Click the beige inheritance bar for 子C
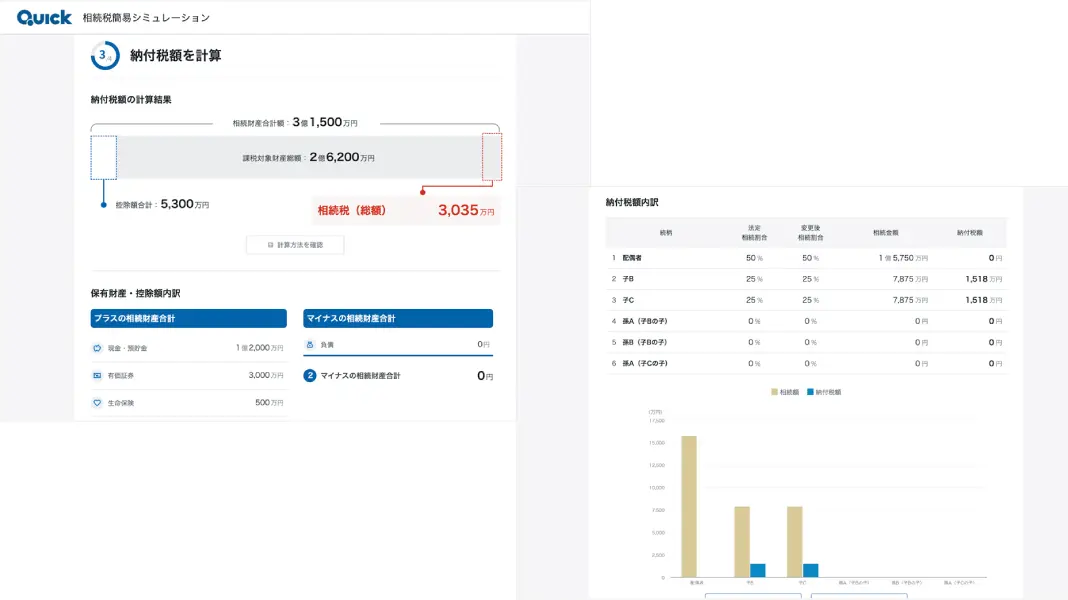This screenshot has height=600, width=1068. pos(795,542)
